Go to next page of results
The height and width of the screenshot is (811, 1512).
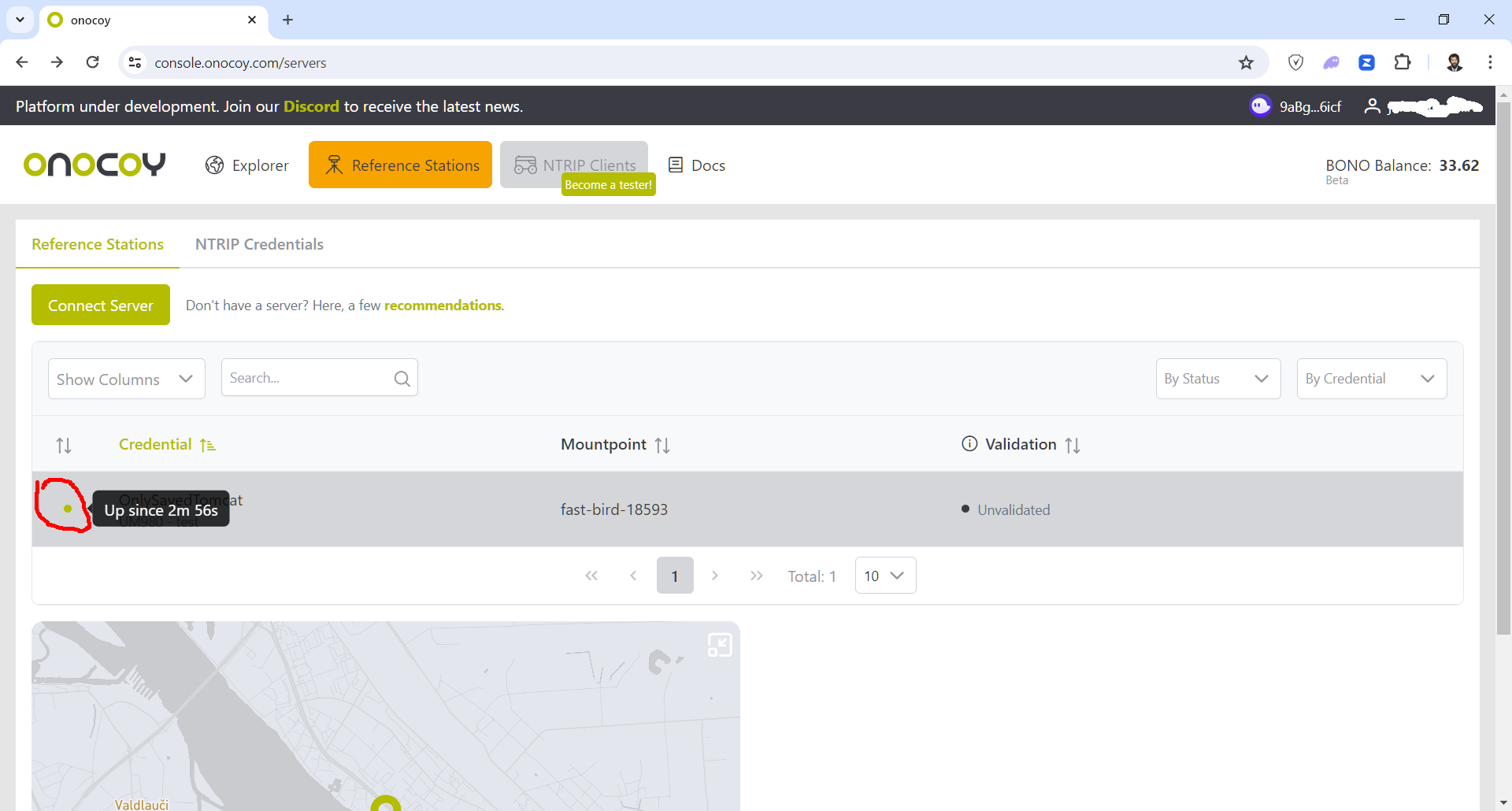tap(715, 576)
